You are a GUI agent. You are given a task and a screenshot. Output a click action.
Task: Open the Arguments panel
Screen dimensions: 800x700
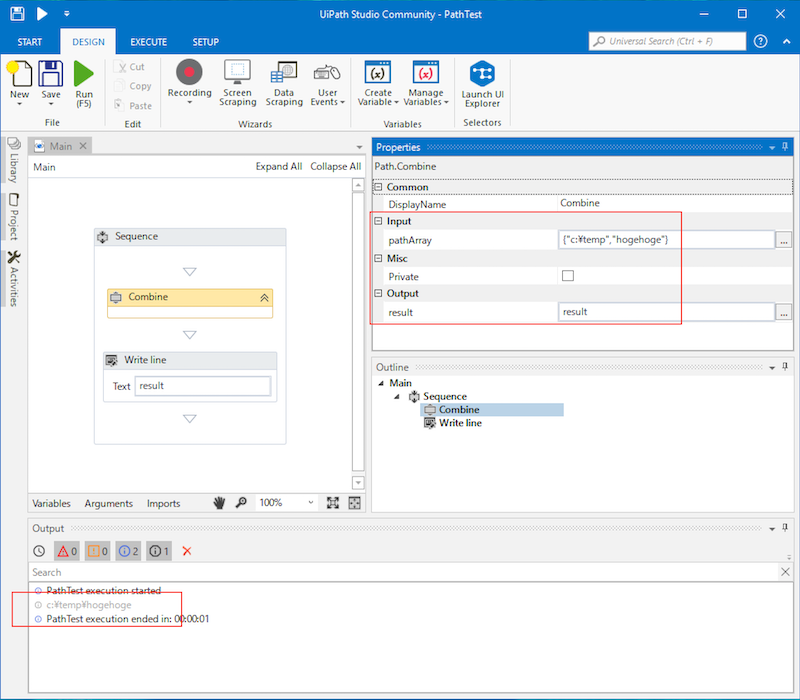(108, 503)
